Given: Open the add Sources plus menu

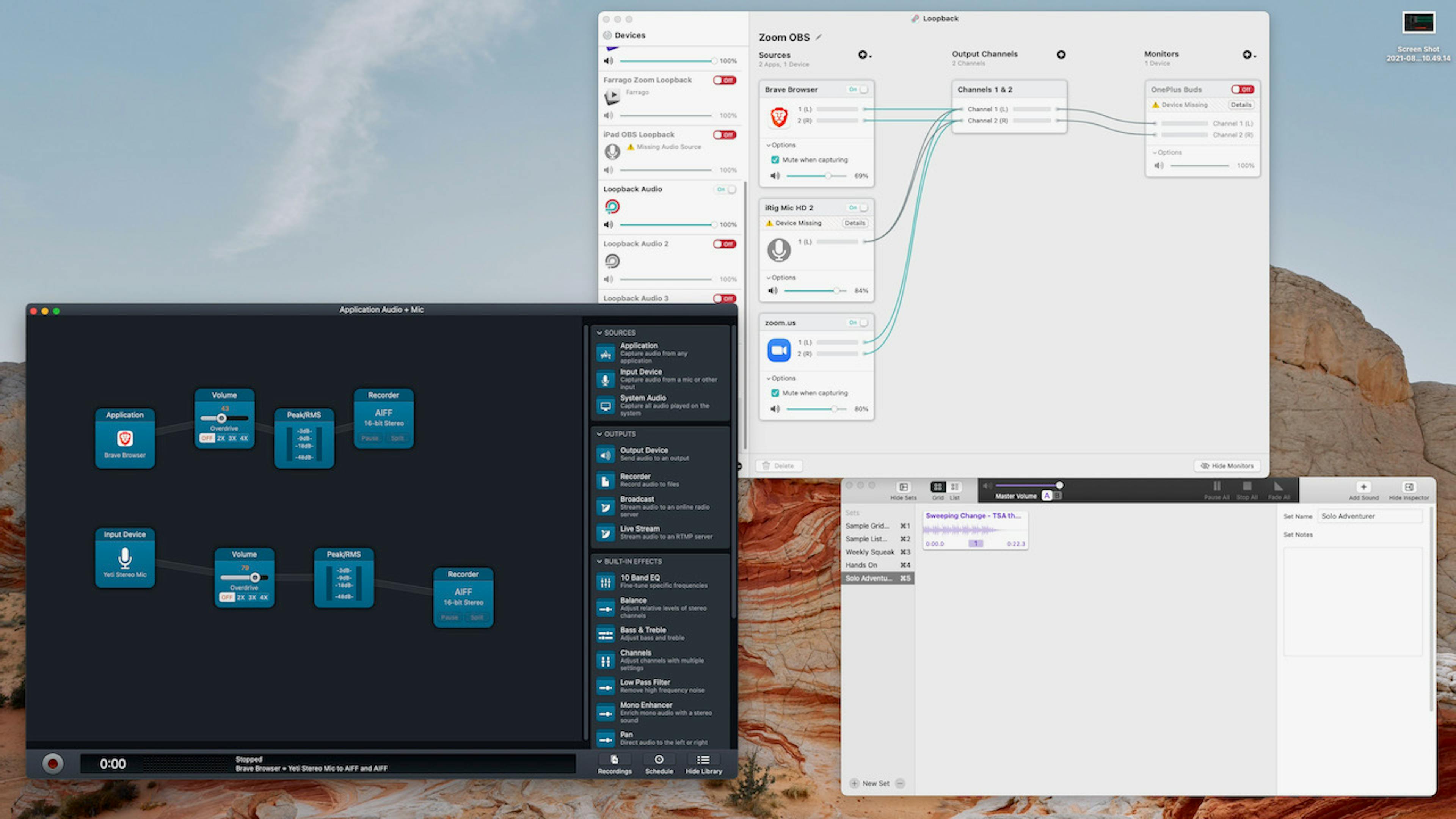Looking at the screenshot, I should [864, 55].
